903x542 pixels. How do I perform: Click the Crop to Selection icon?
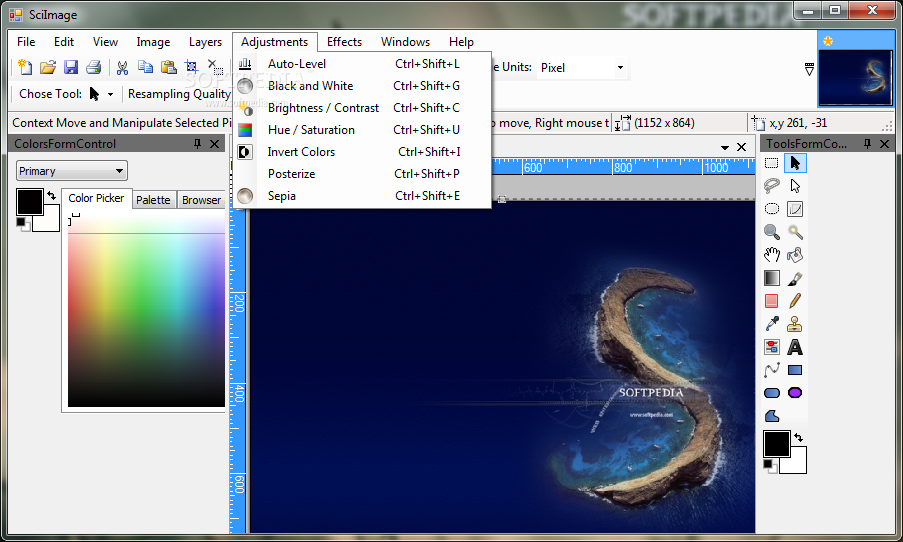191,67
